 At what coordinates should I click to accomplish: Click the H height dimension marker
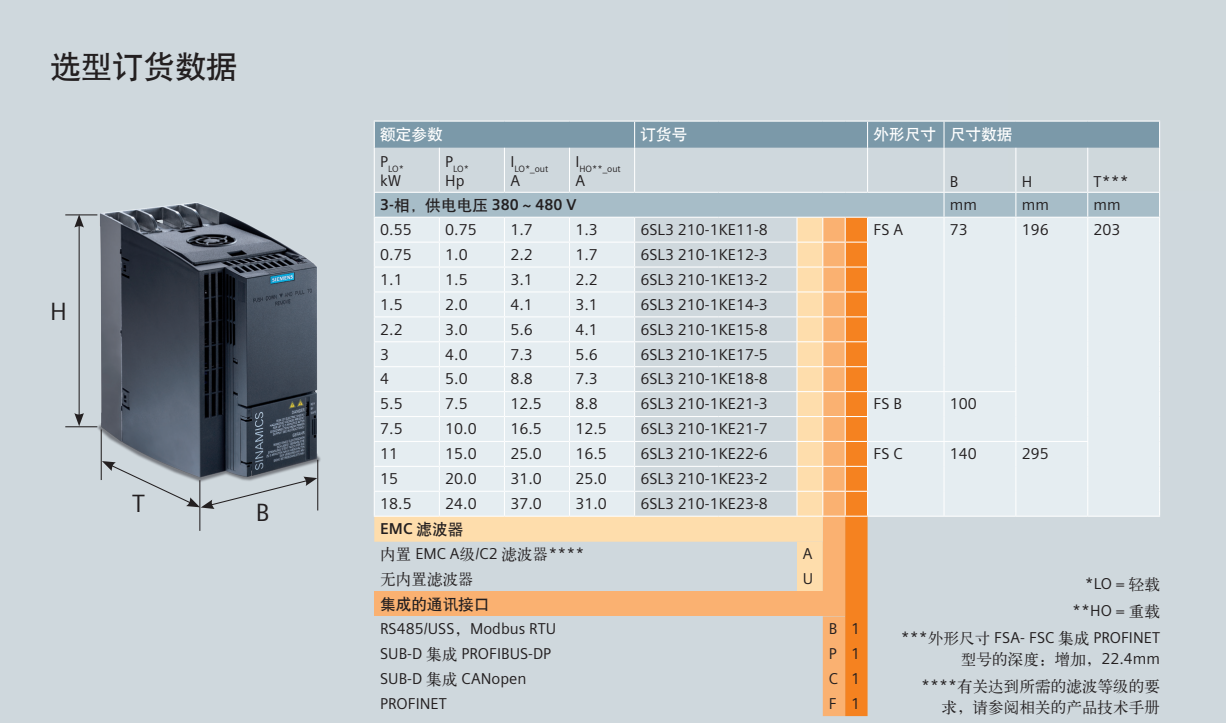(59, 312)
